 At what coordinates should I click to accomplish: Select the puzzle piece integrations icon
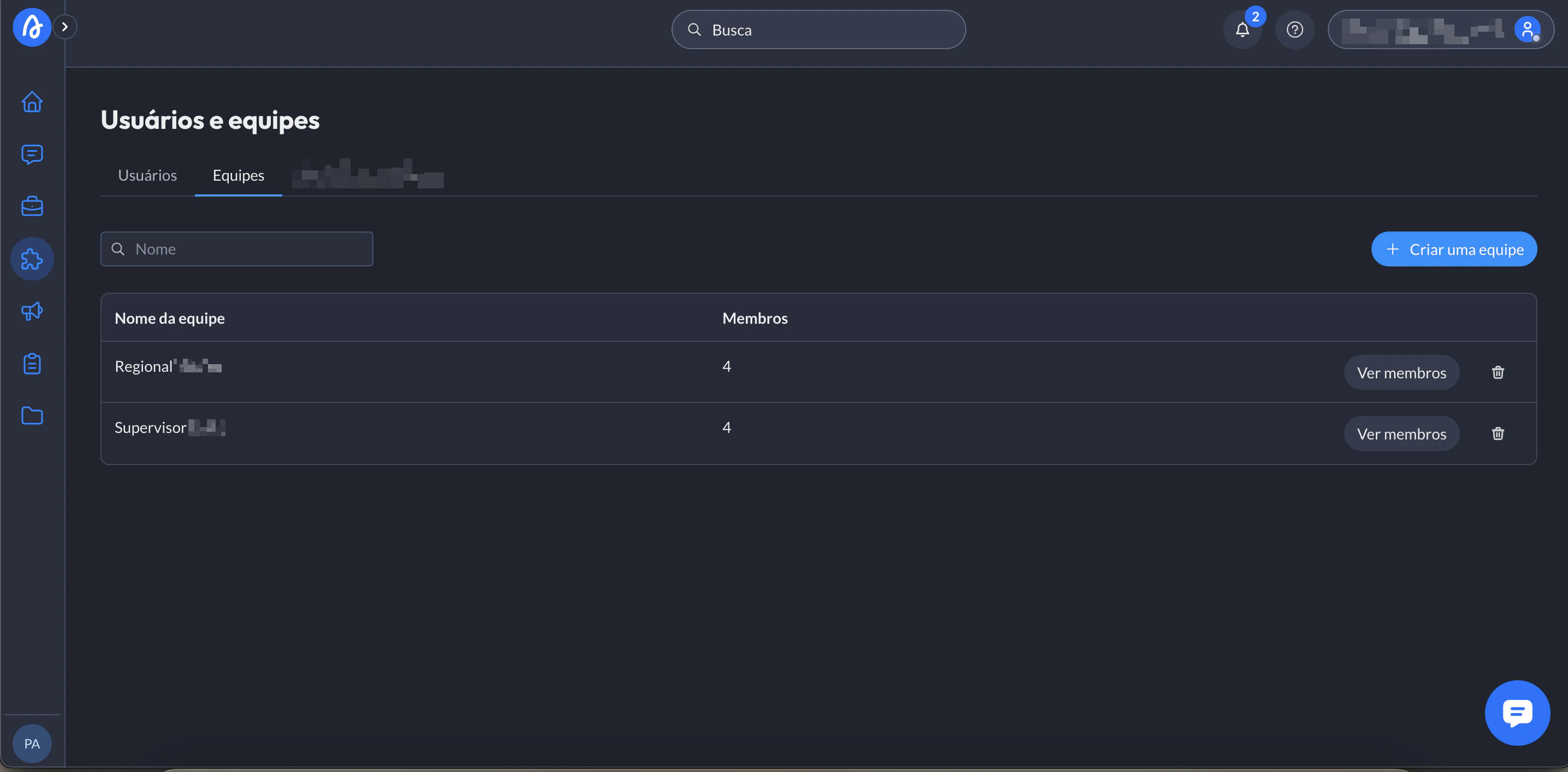click(32, 259)
